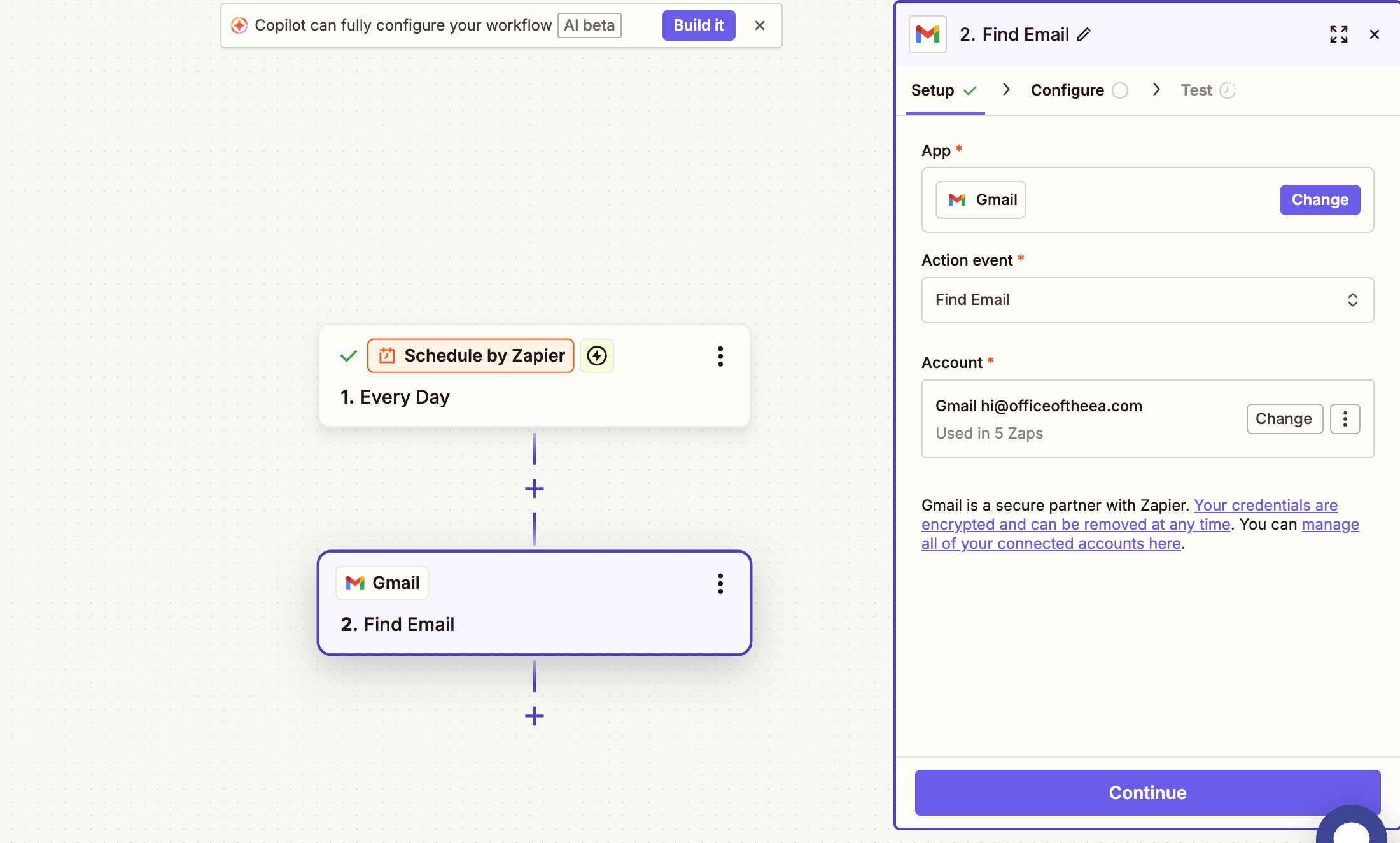Click Build it in the Copilot banner
This screenshot has width=1400, height=843.
(698, 25)
